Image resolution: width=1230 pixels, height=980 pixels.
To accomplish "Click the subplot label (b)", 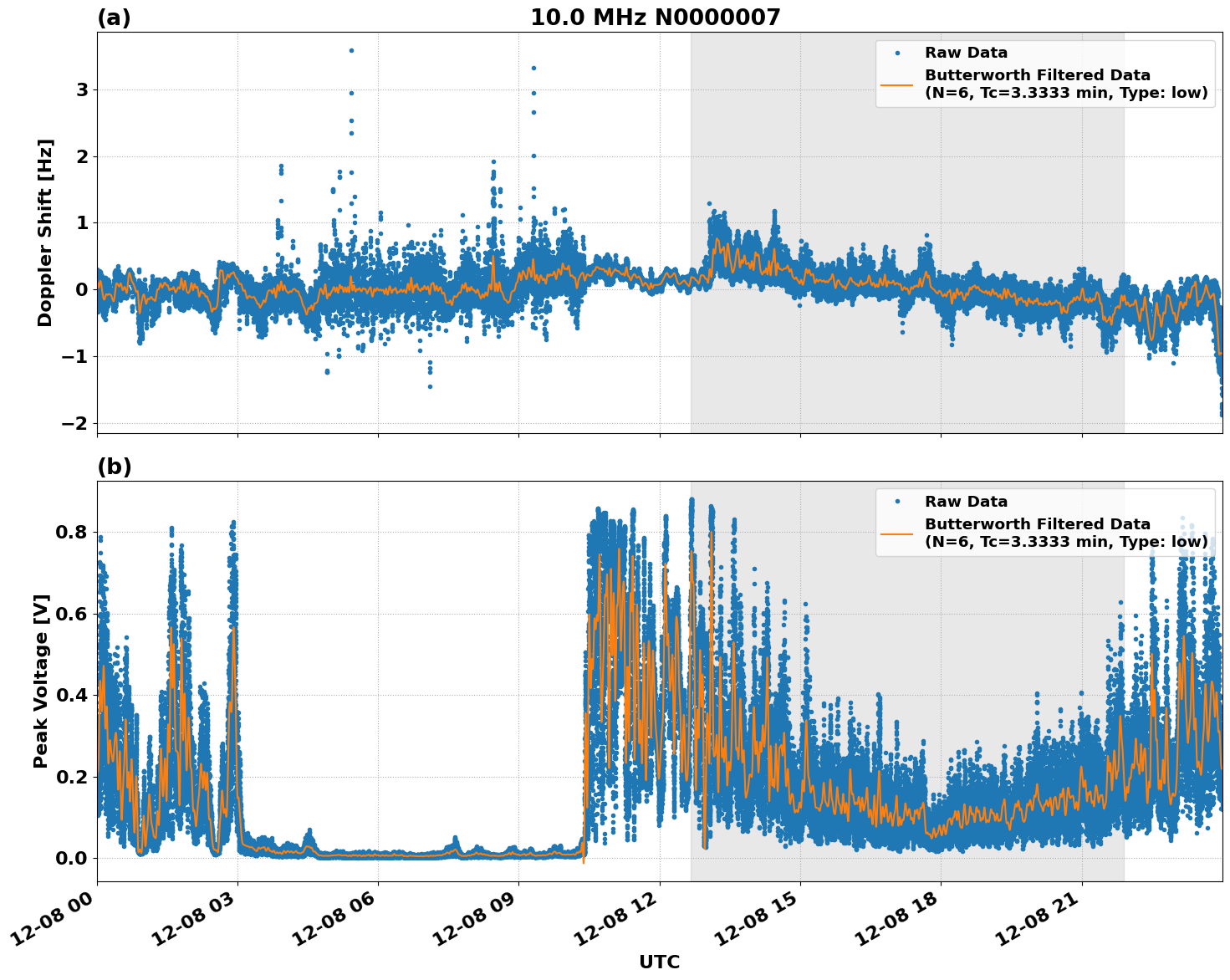I will click(115, 466).
